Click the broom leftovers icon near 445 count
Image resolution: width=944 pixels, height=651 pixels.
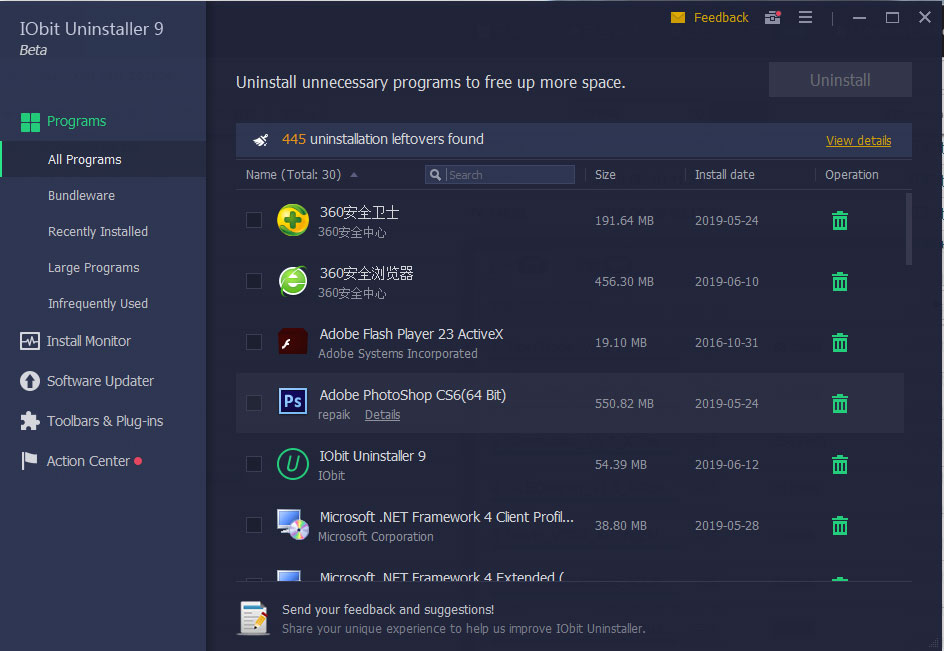coord(260,140)
